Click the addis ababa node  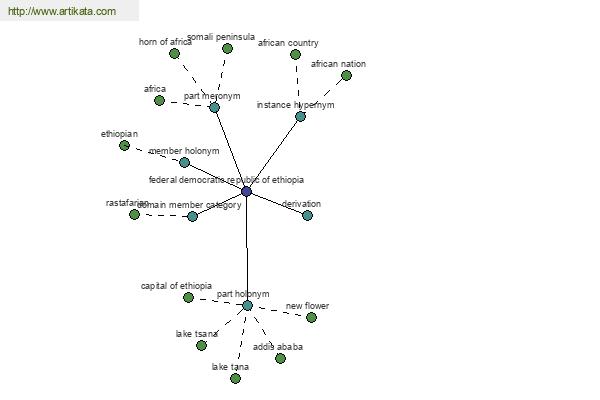pos(280,358)
